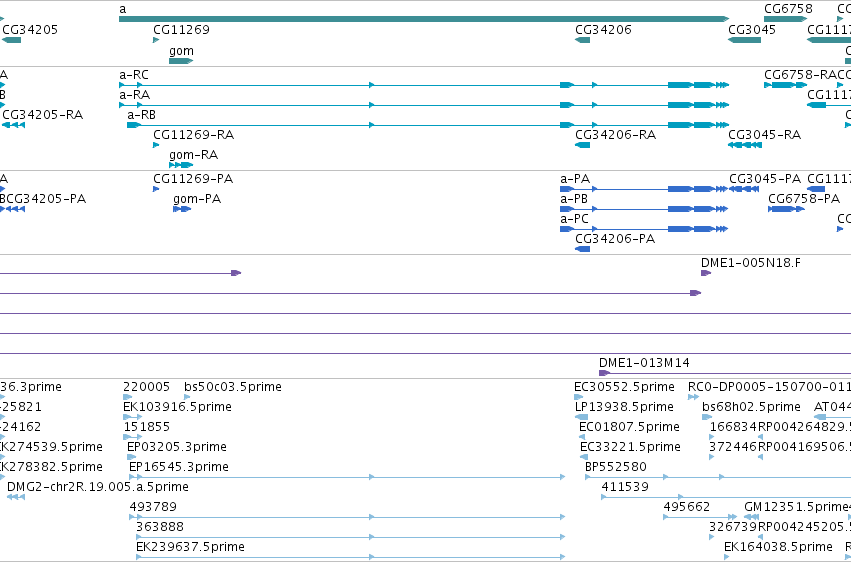This screenshot has height=562, width=851.
Task: Select the CG11269-PA protein
Action: [156, 189]
